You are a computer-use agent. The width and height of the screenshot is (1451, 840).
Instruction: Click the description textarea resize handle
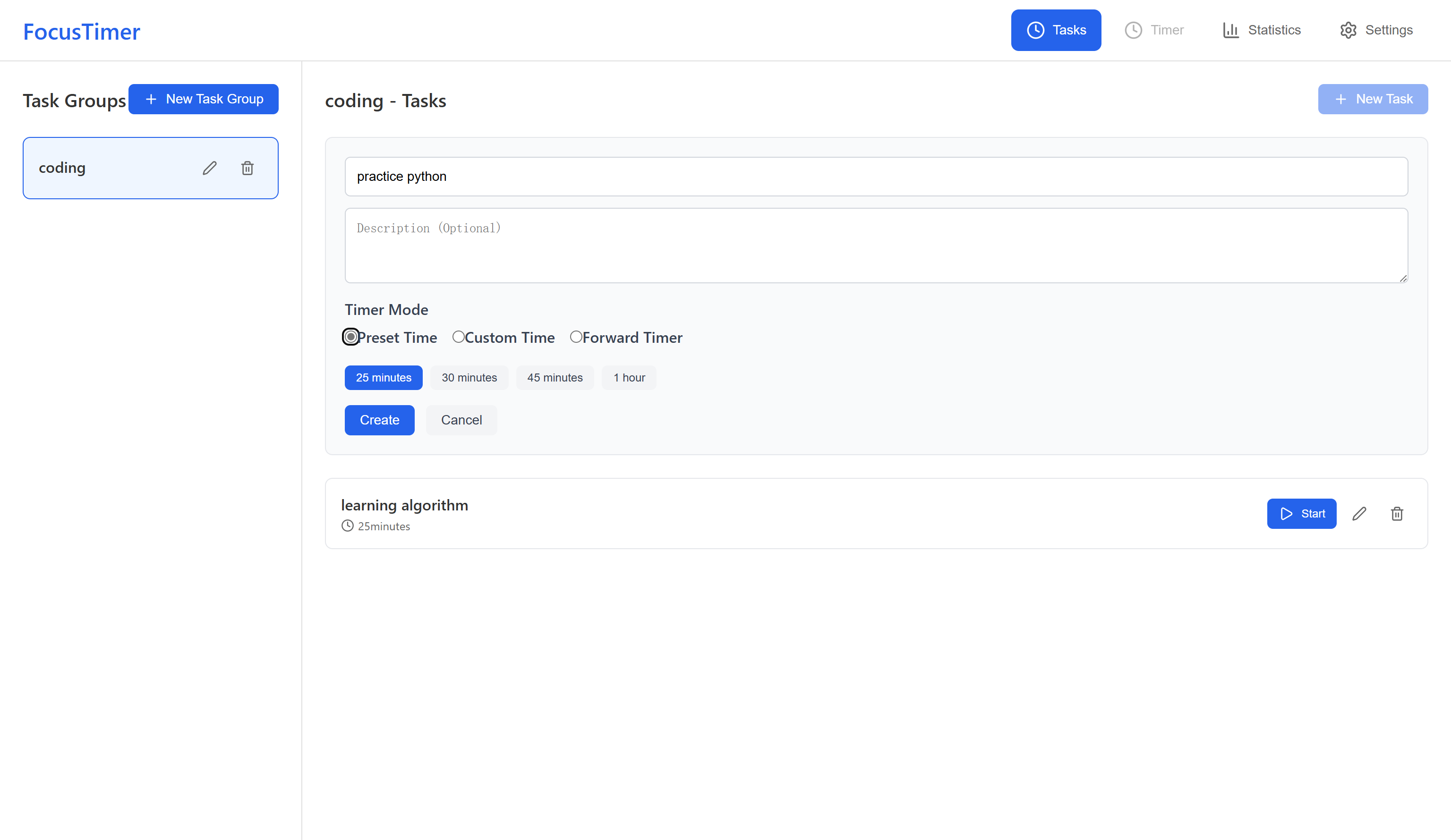coord(1403,278)
